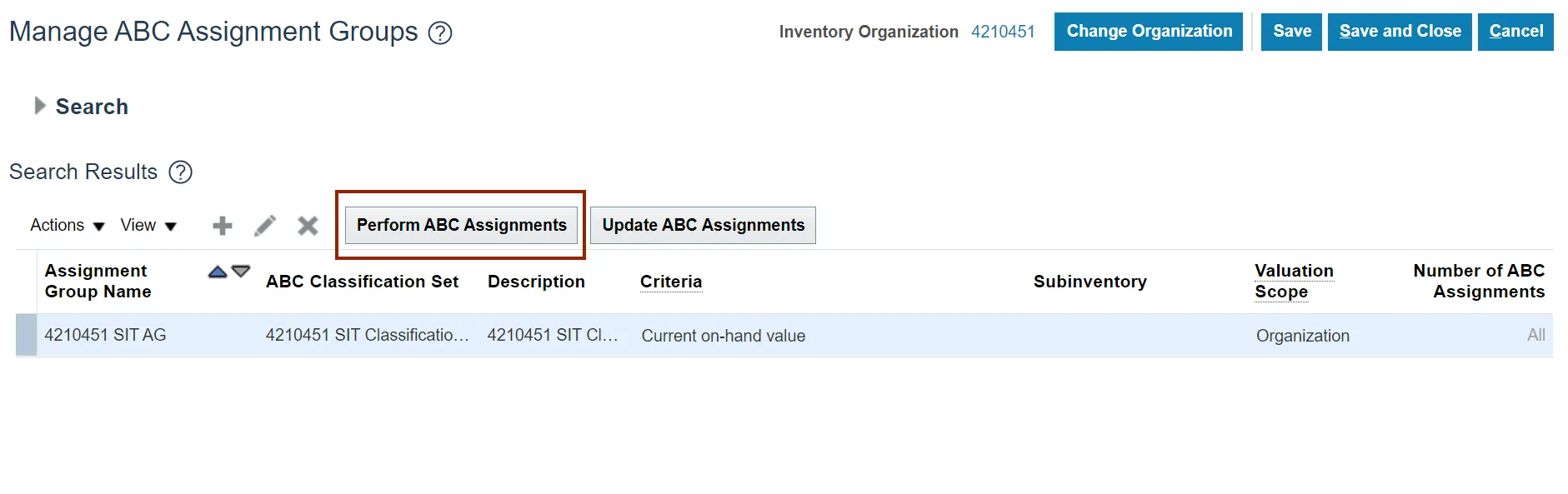
Task: Open the View menu
Action: pyautogui.click(x=148, y=226)
